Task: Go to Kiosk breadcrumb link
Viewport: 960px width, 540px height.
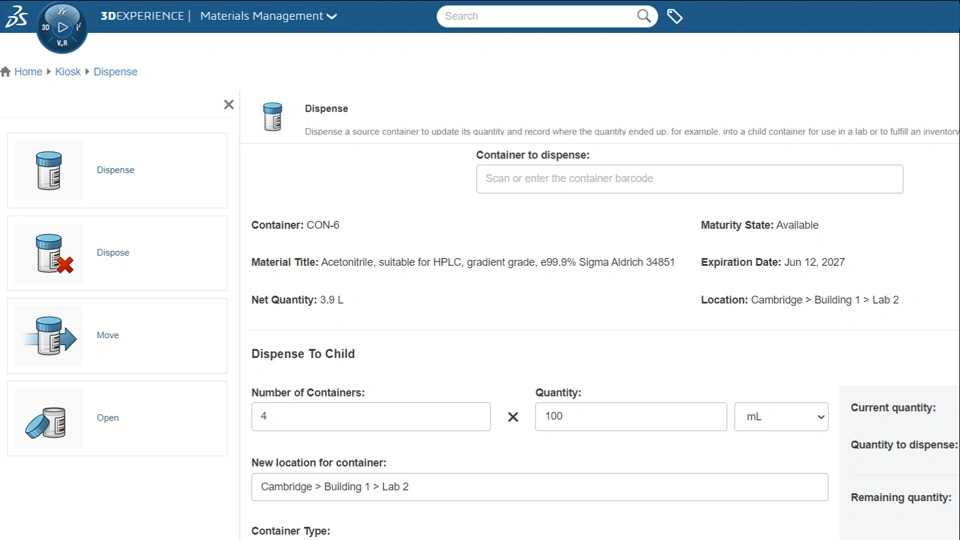Action: coord(68,72)
